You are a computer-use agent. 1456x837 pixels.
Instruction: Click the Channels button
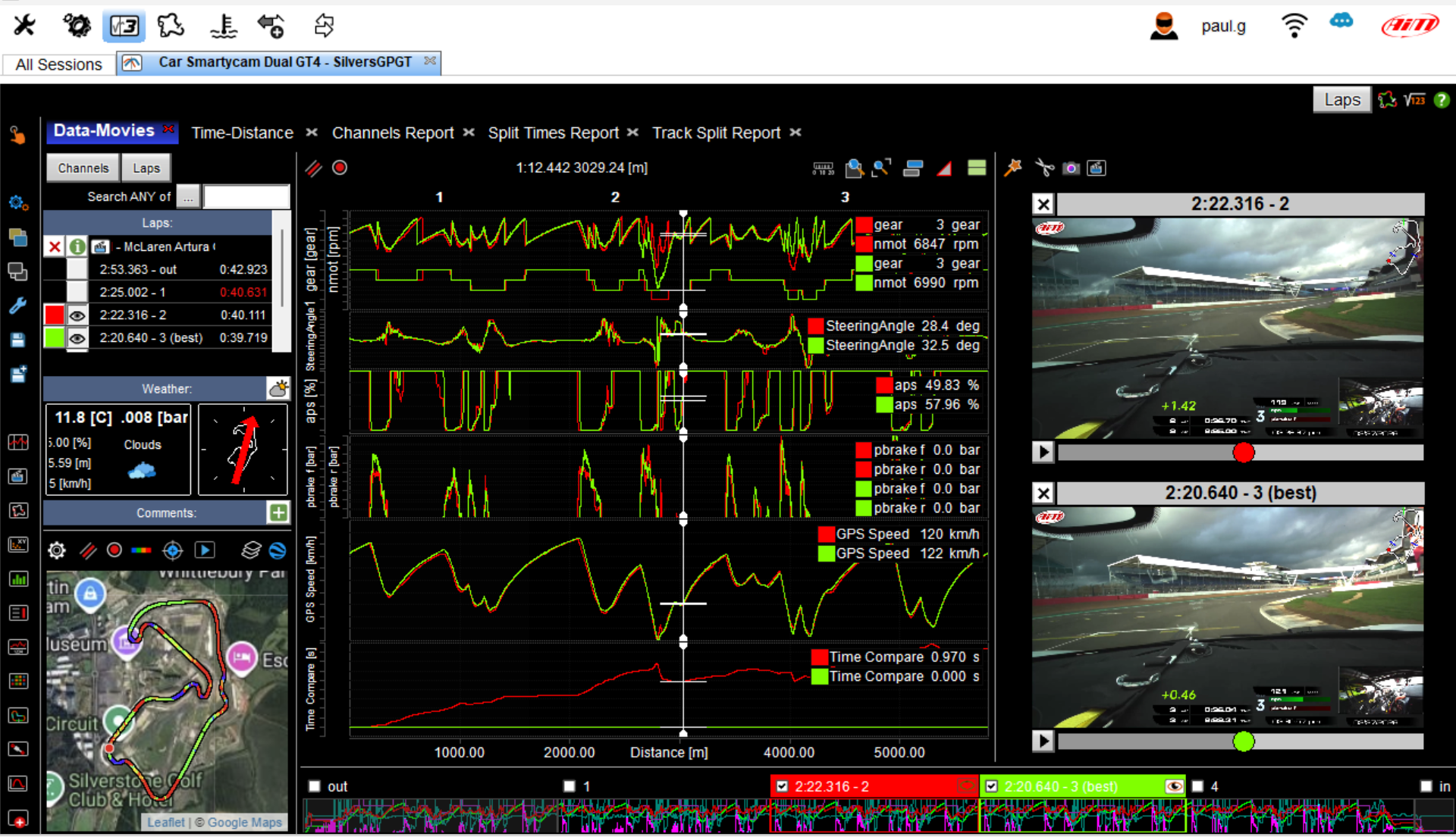[x=83, y=168]
